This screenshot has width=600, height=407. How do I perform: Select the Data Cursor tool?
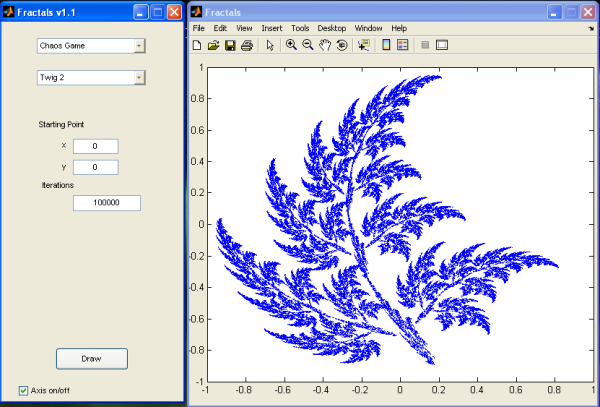362,45
